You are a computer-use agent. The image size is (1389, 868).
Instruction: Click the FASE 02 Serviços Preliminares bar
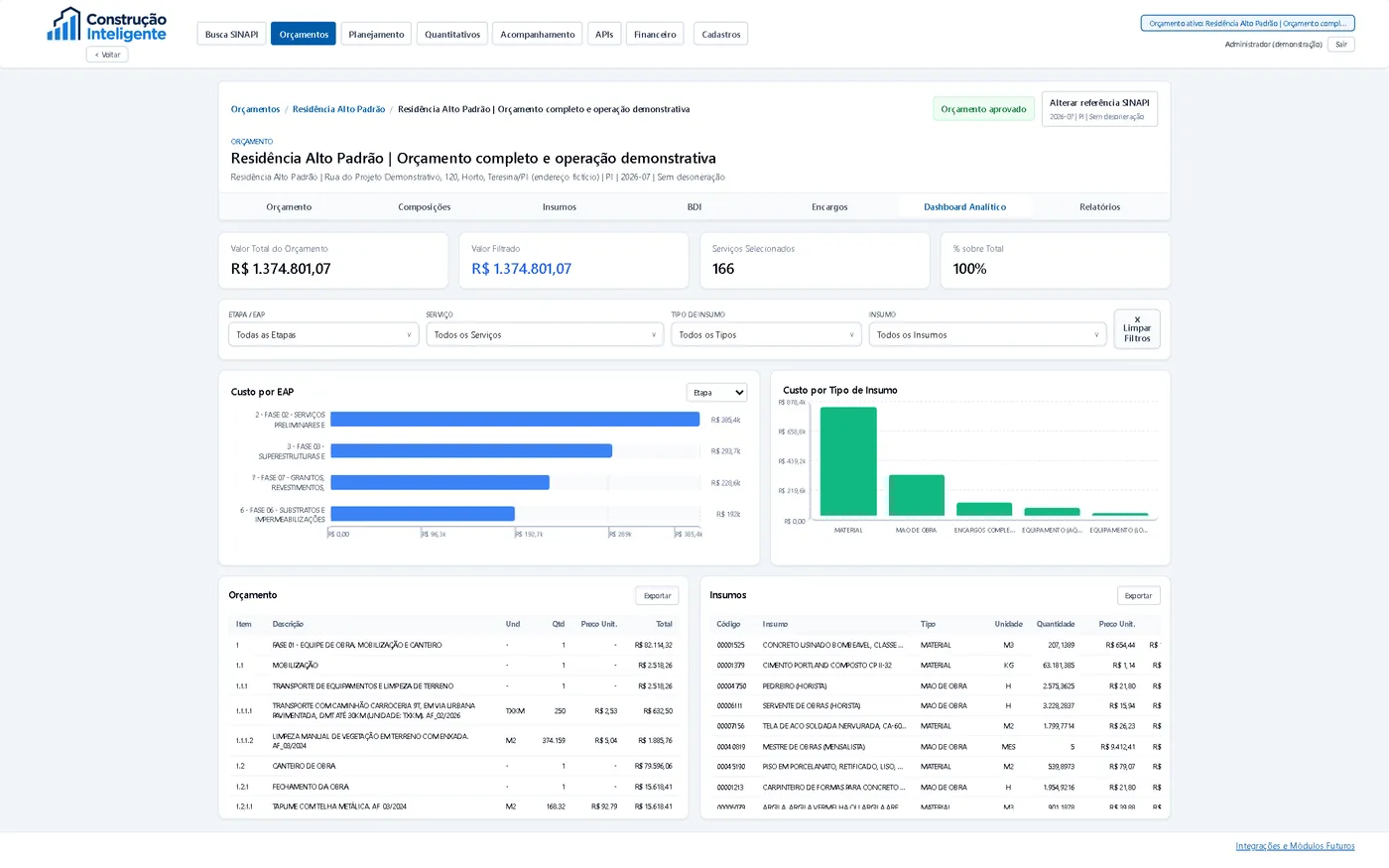point(515,420)
